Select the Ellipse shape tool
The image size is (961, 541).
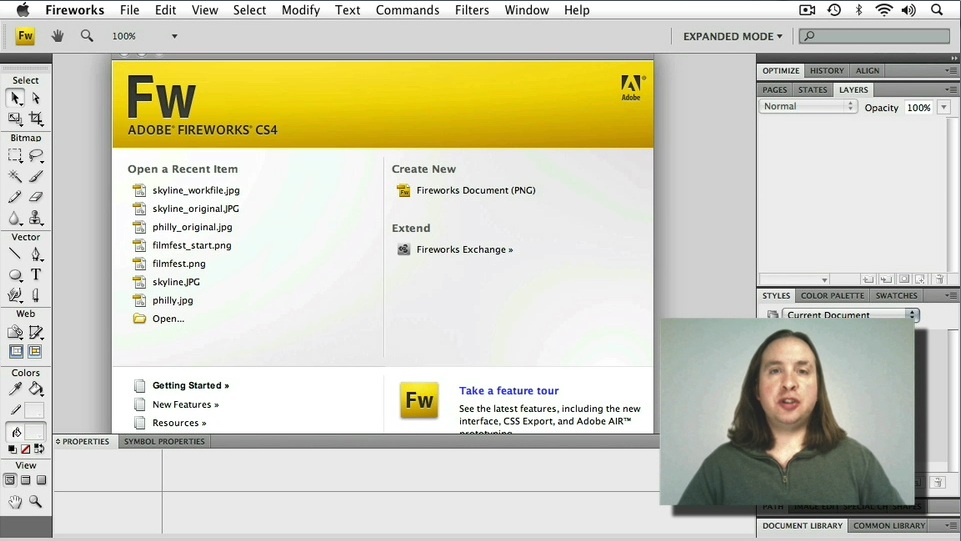pos(15,275)
